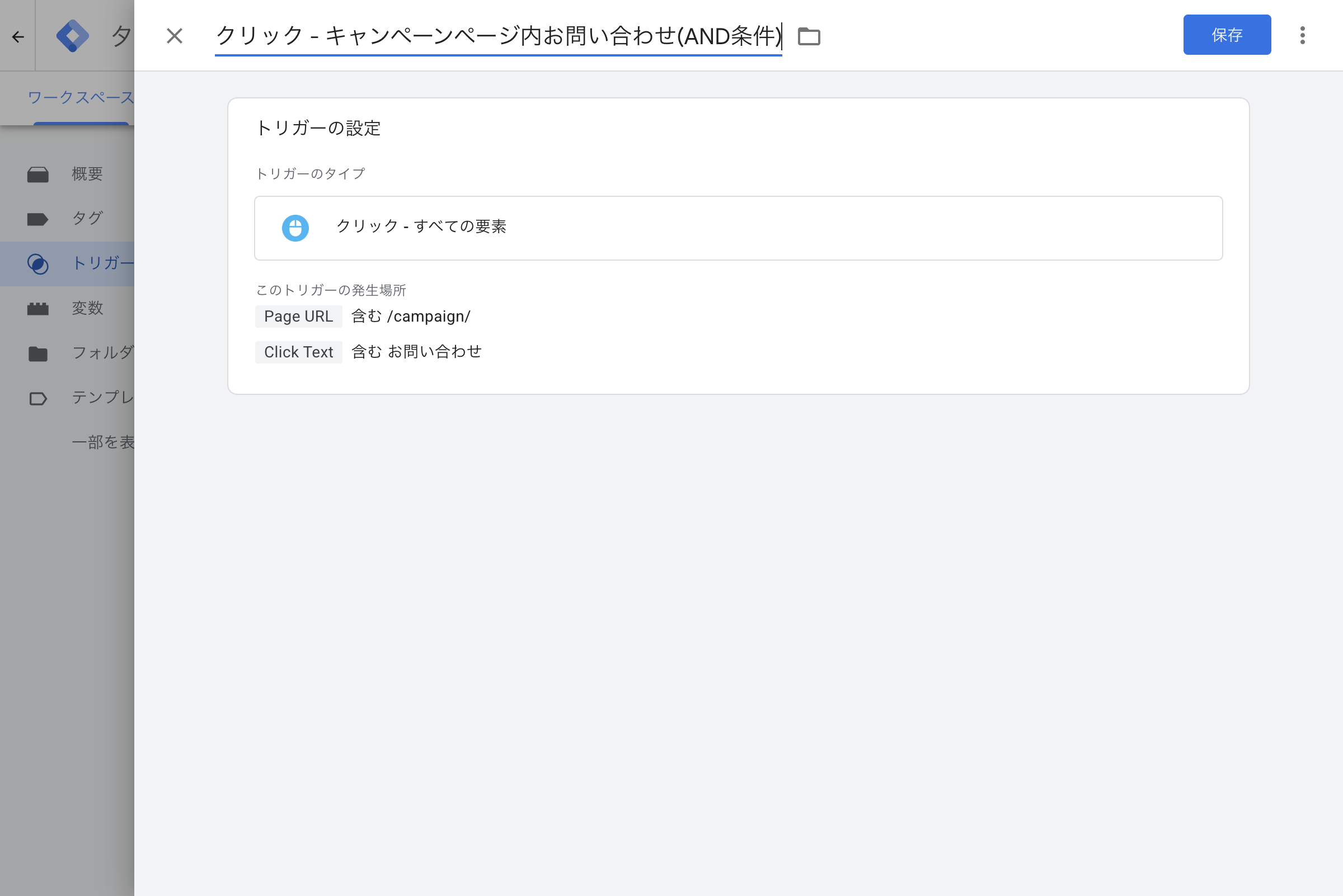Click the フォルダ folder sidebar icon

pos(37,353)
